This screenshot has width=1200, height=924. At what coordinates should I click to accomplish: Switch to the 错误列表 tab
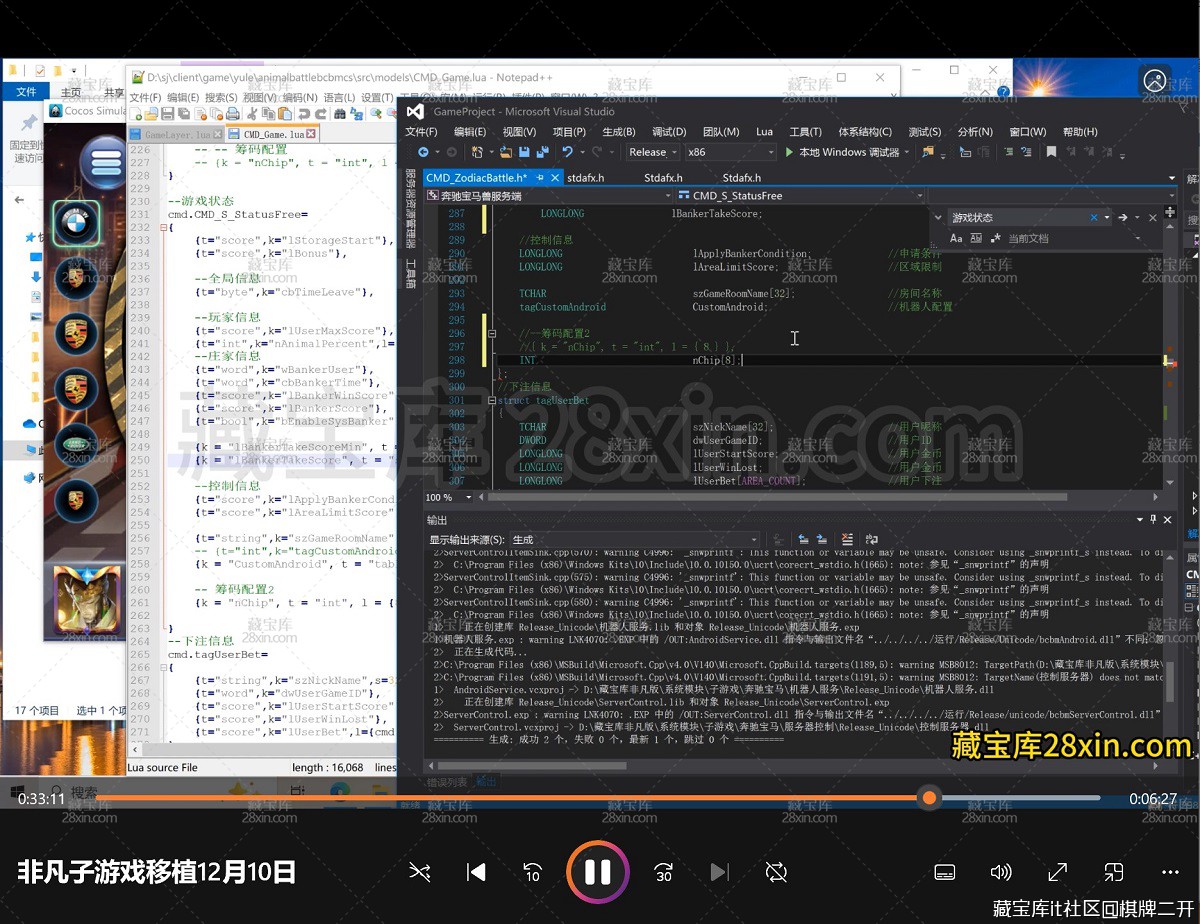[x=446, y=782]
